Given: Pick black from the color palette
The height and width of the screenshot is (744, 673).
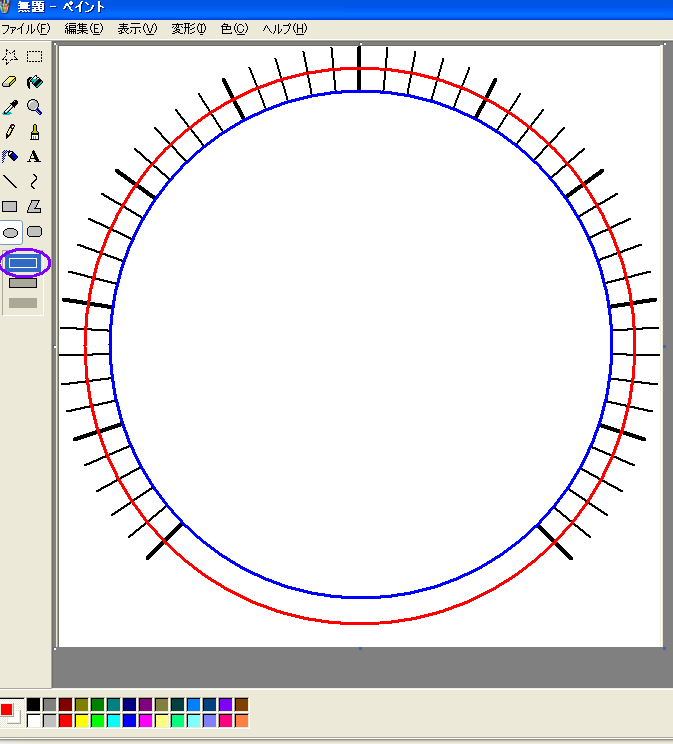Looking at the screenshot, I should 33,704.
